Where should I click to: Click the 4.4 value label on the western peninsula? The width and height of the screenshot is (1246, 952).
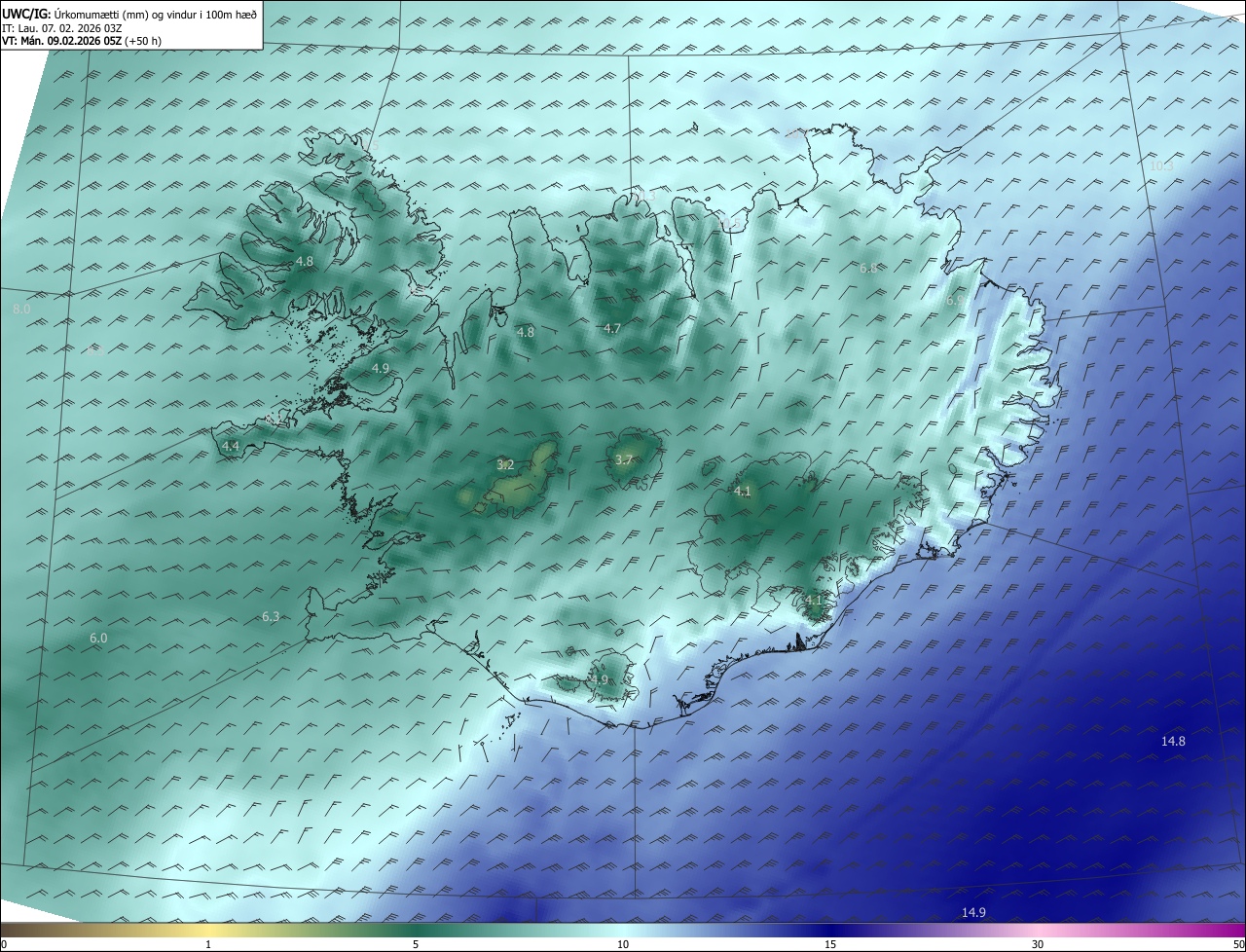231,447
